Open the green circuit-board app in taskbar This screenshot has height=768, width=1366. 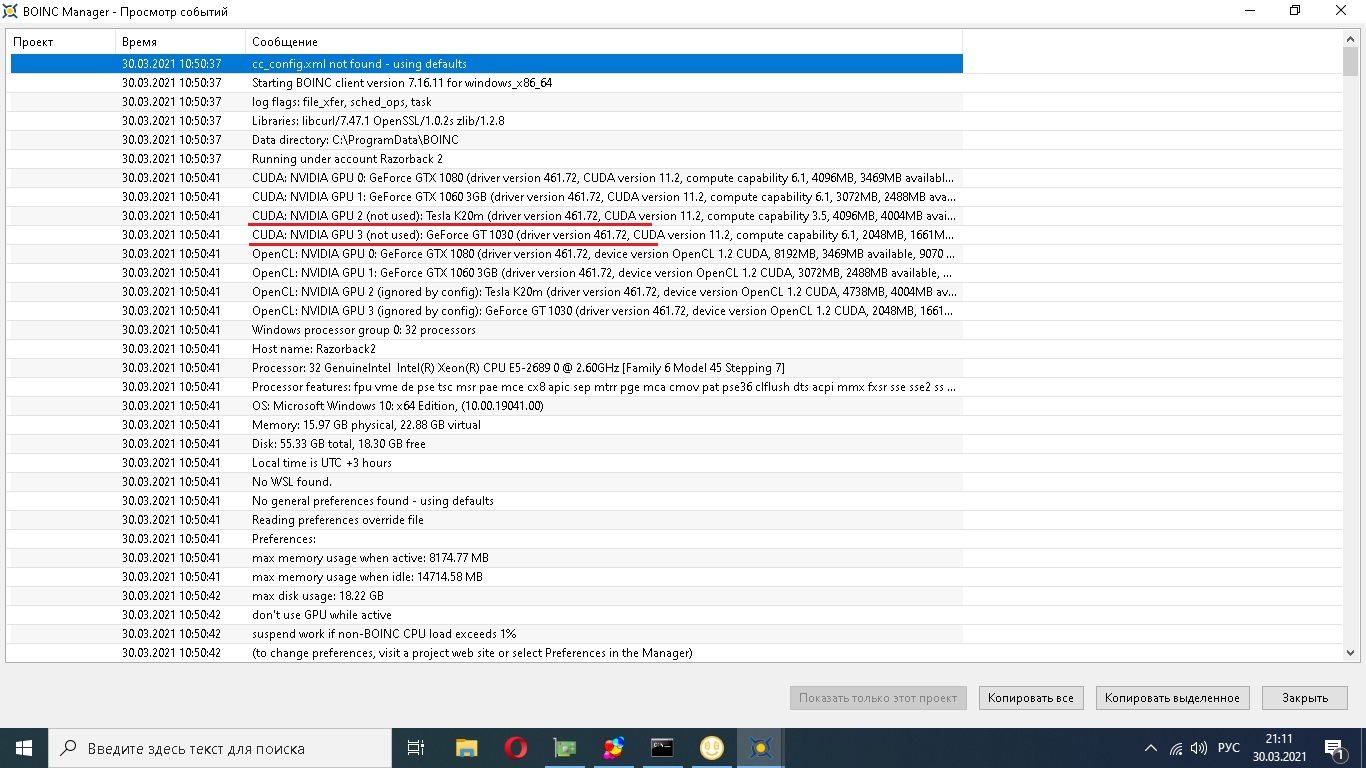tap(565, 748)
